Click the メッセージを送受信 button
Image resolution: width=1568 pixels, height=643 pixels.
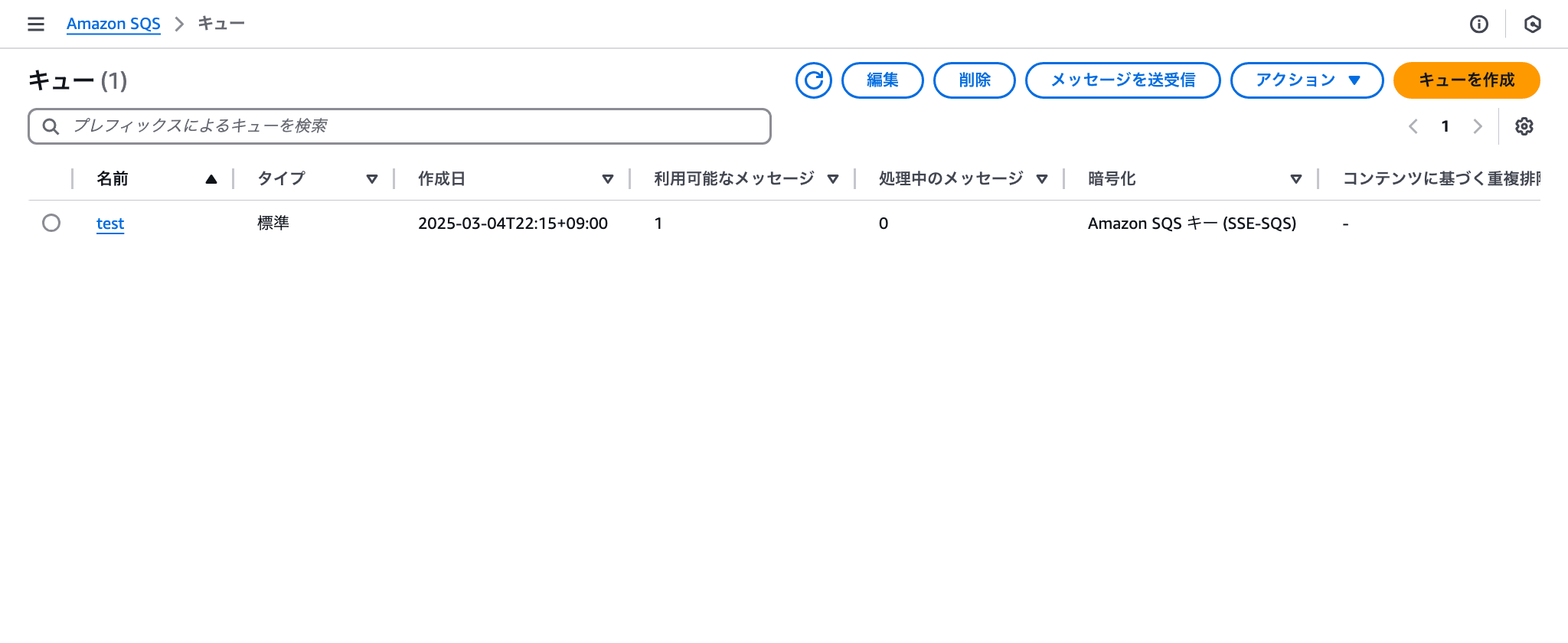tap(1122, 80)
